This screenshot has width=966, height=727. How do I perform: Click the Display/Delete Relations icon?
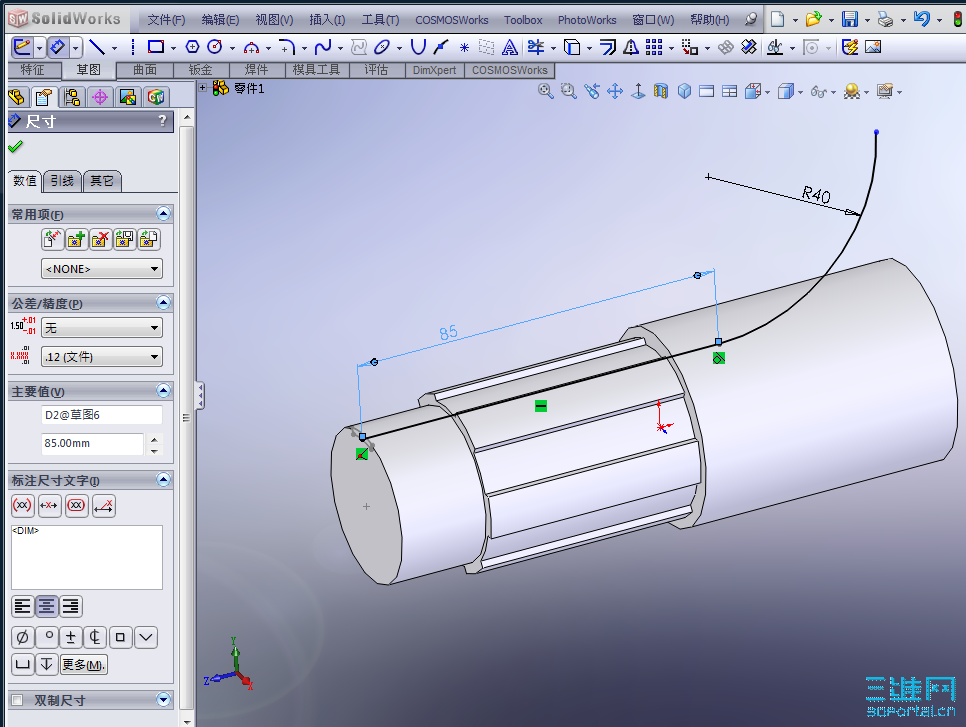click(x=775, y=47)
